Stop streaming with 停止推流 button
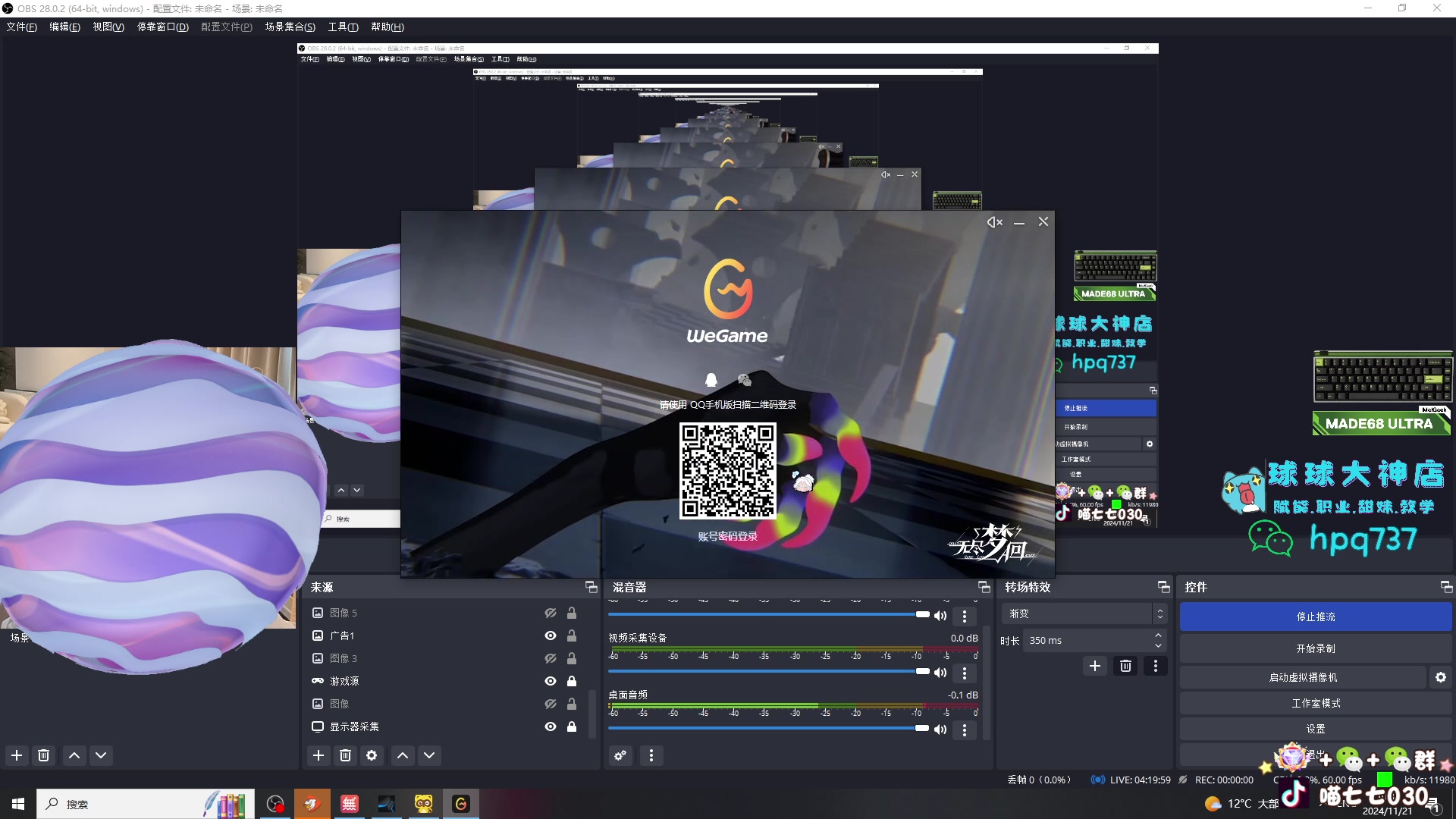The height and width of the screenshot is (819, 1456). point(1316,617)
